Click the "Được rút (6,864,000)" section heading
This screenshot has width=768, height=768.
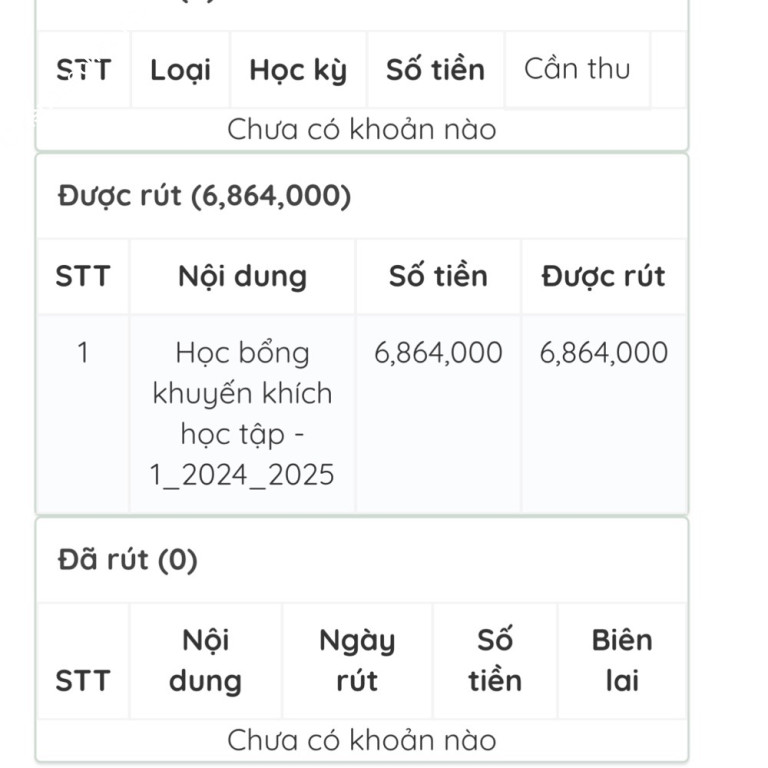205,197
